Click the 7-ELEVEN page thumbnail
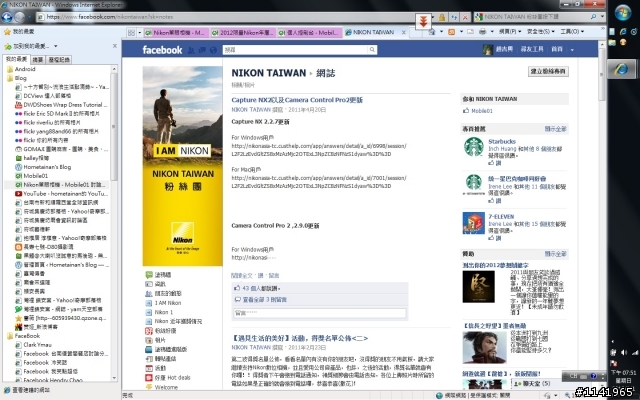 [473, 223]
